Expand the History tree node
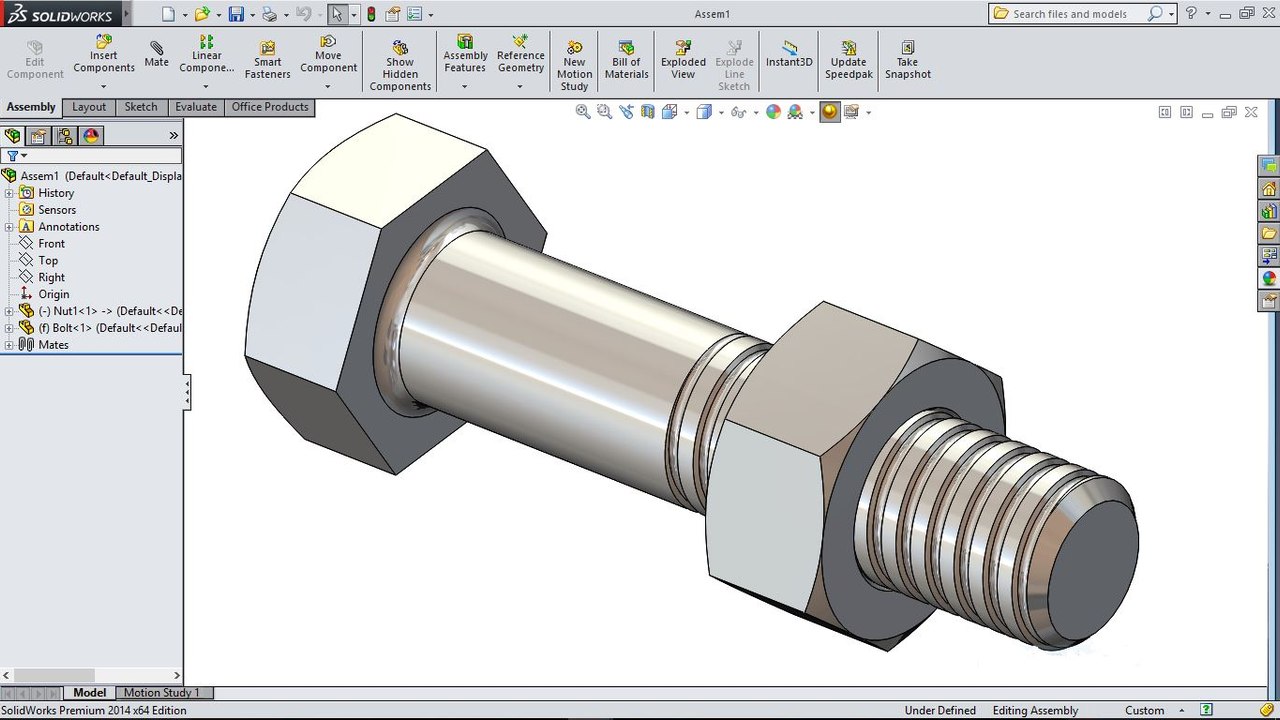1280x720 pixels. (x=9, y=193)
